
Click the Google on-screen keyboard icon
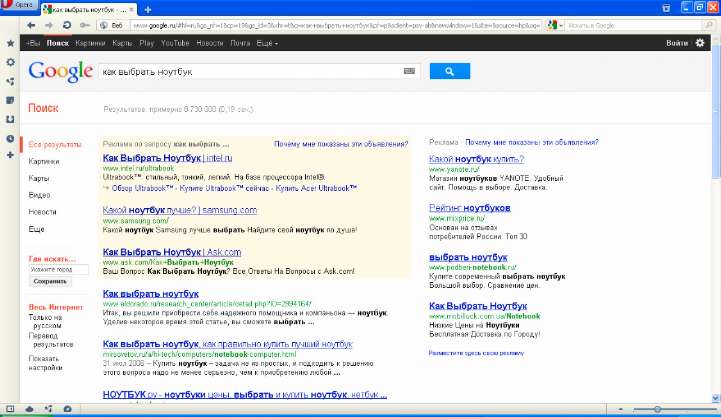409,71
